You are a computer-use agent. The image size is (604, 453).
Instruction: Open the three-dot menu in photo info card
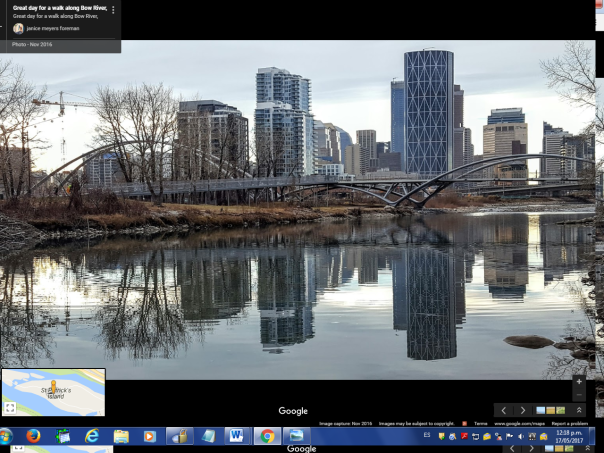pos(113,10)
